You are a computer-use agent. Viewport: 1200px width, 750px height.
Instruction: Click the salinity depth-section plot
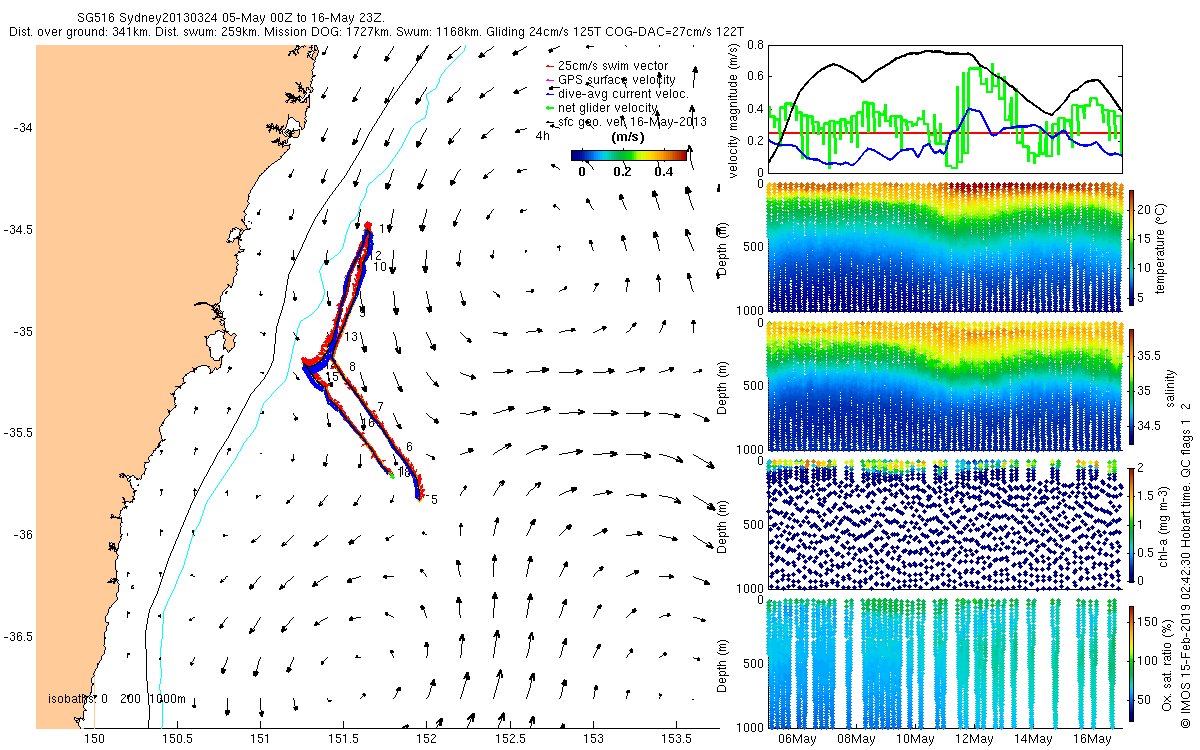pos(943,386)
